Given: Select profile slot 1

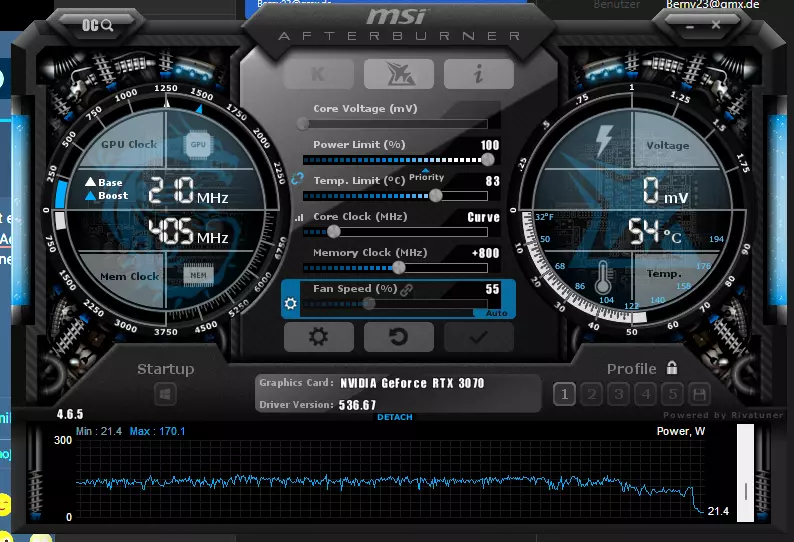Looking at the screenshot, I should (x=564, y=394).
